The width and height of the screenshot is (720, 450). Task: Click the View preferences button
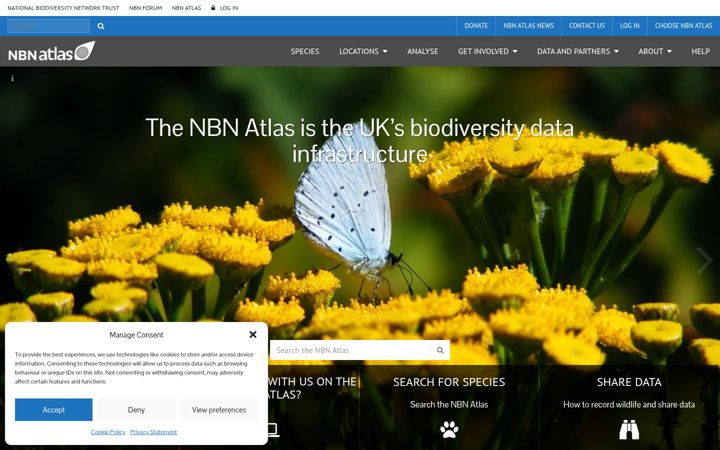[219, 410]
